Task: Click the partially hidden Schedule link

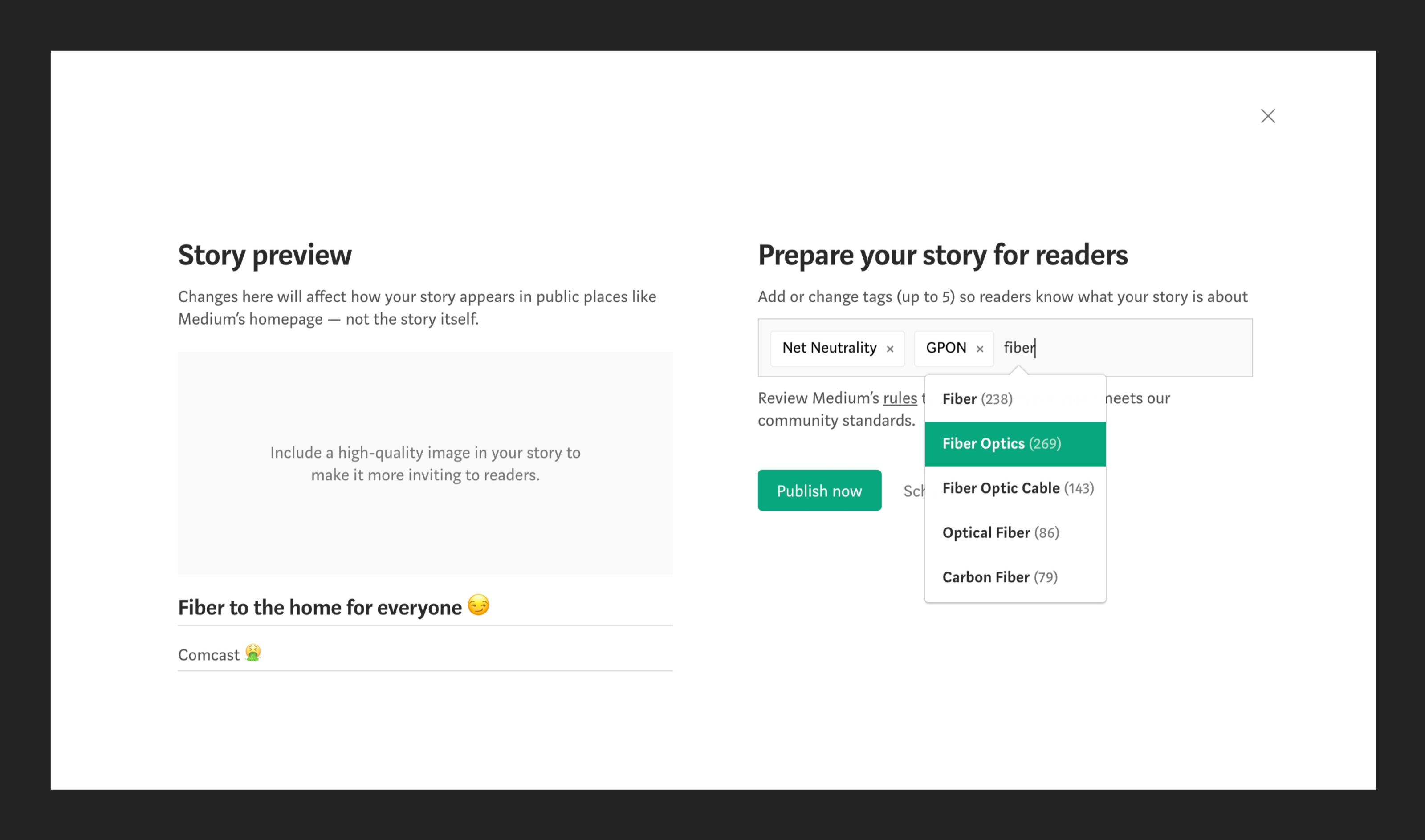Action: coord(913,491)
